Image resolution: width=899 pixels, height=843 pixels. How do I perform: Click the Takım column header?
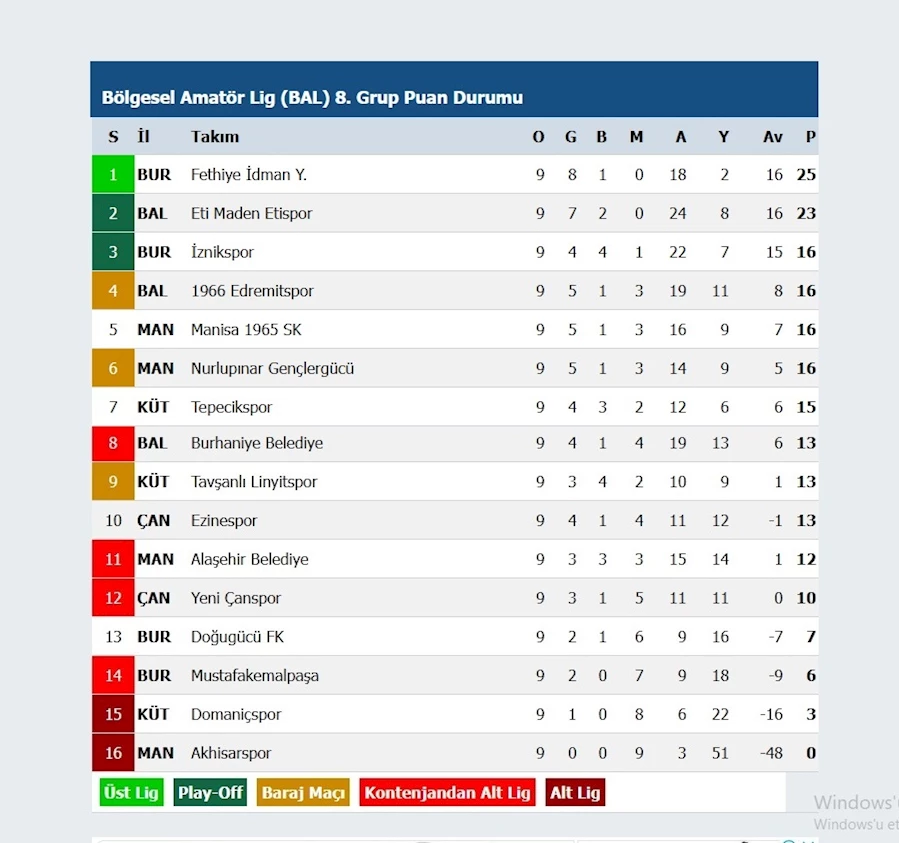pos(215,136)
